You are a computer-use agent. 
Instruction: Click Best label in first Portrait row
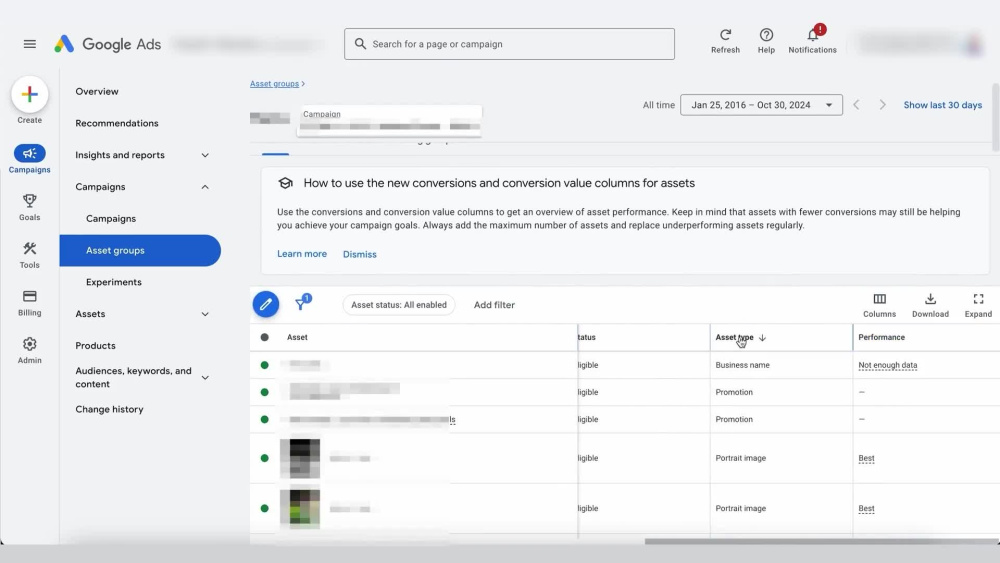coord(866,458)
